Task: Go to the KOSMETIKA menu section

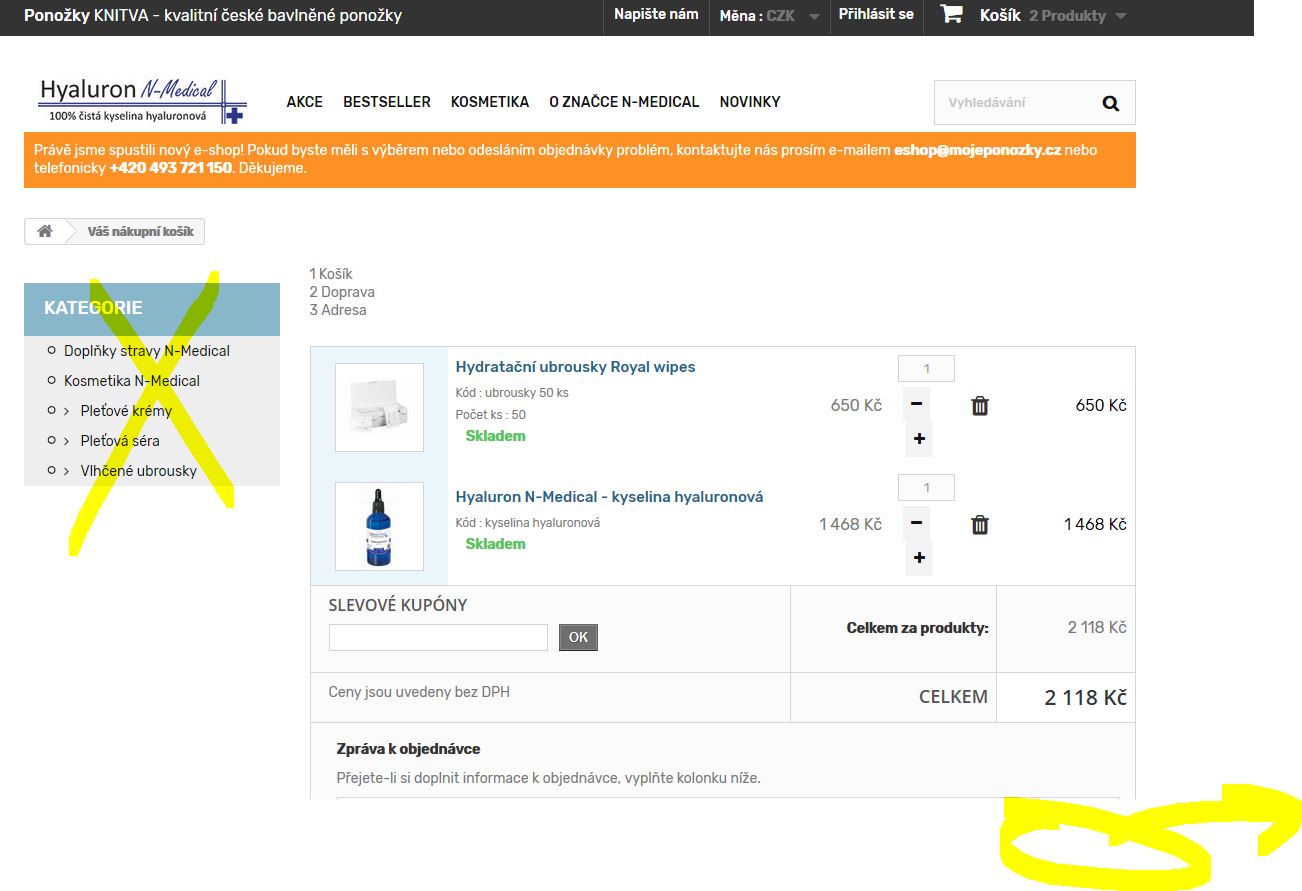Action: 489,102
